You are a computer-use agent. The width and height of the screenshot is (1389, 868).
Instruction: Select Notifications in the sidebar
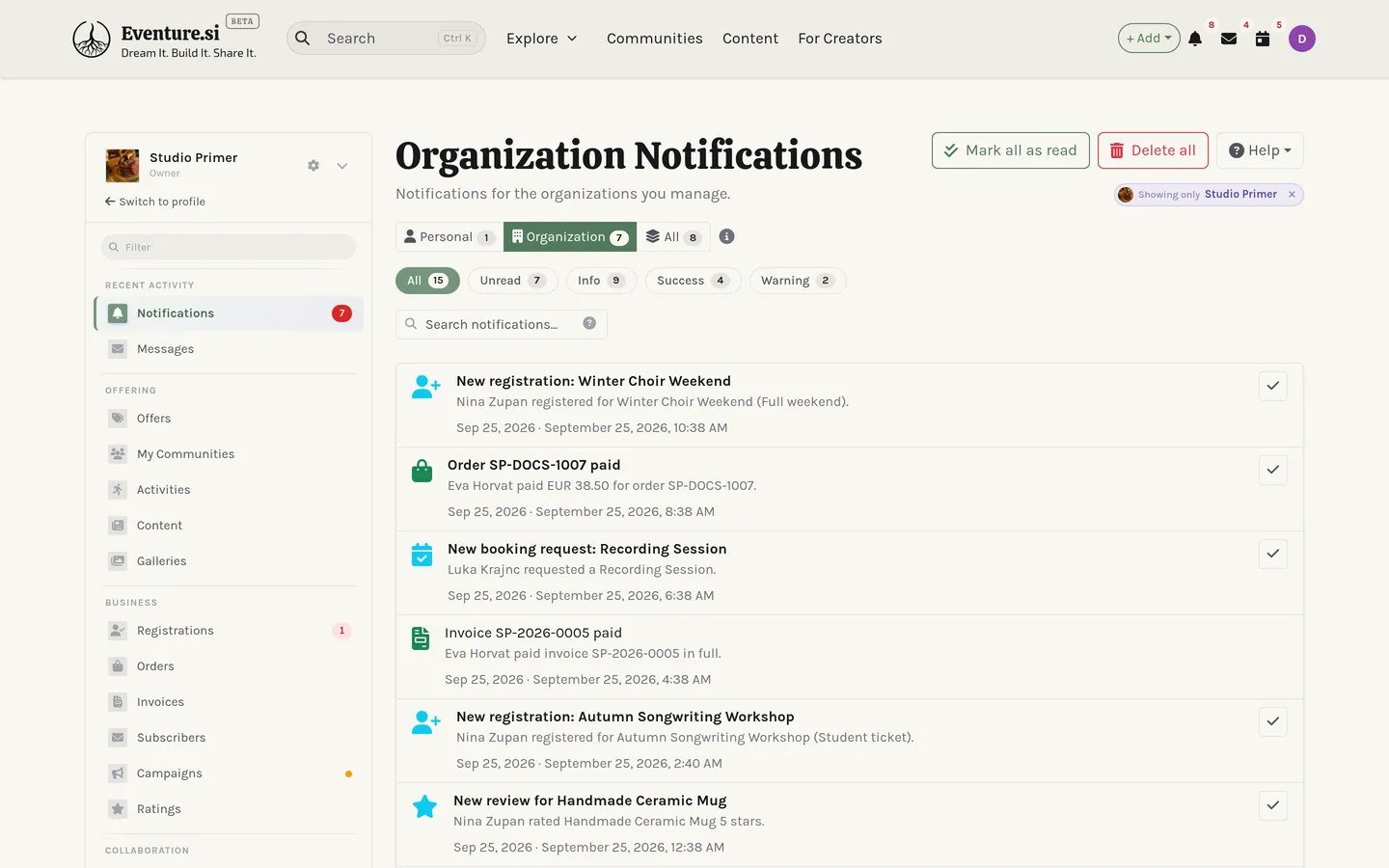229,313
